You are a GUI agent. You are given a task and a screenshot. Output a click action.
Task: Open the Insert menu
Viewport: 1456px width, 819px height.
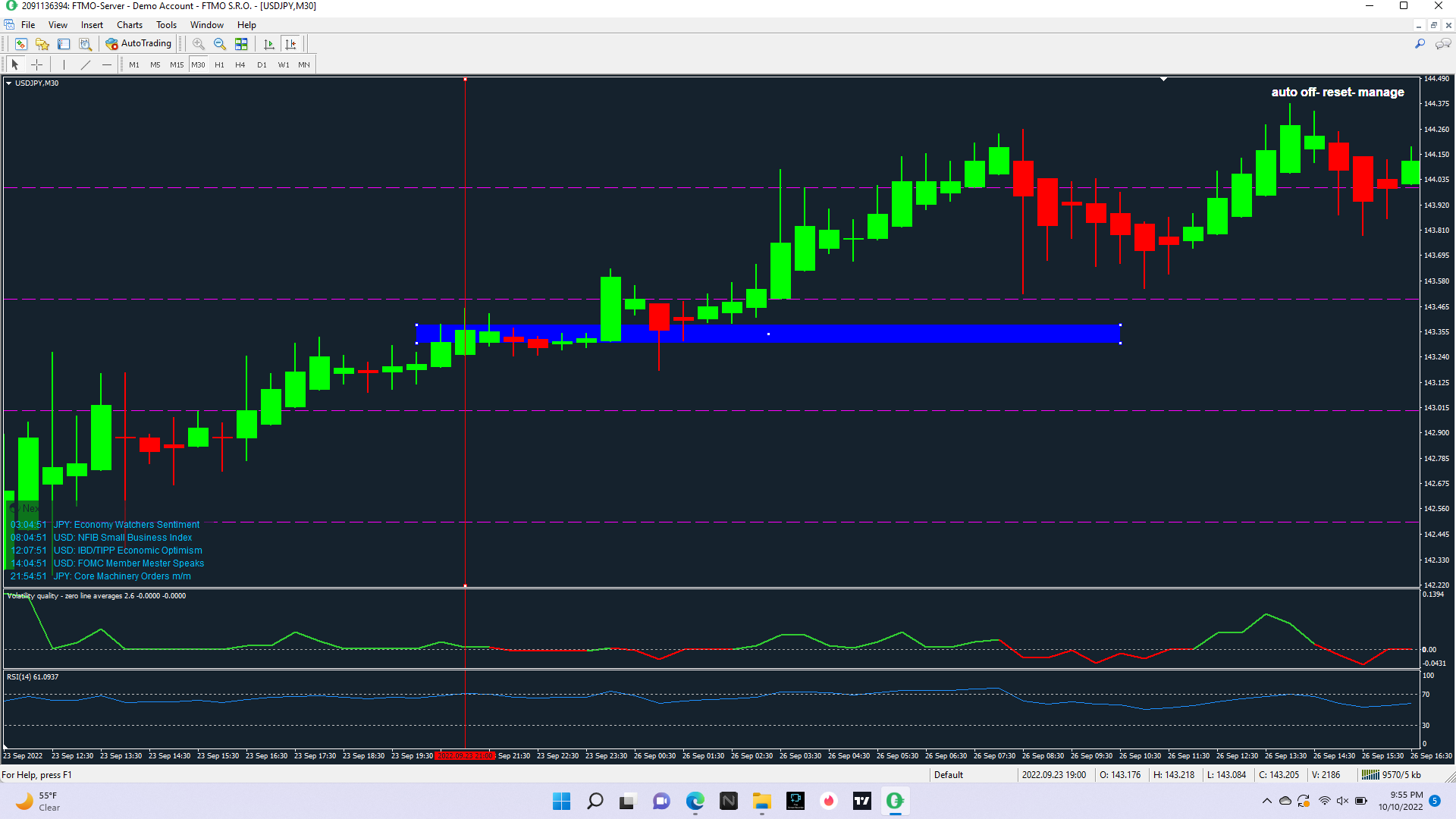(92, 25)
